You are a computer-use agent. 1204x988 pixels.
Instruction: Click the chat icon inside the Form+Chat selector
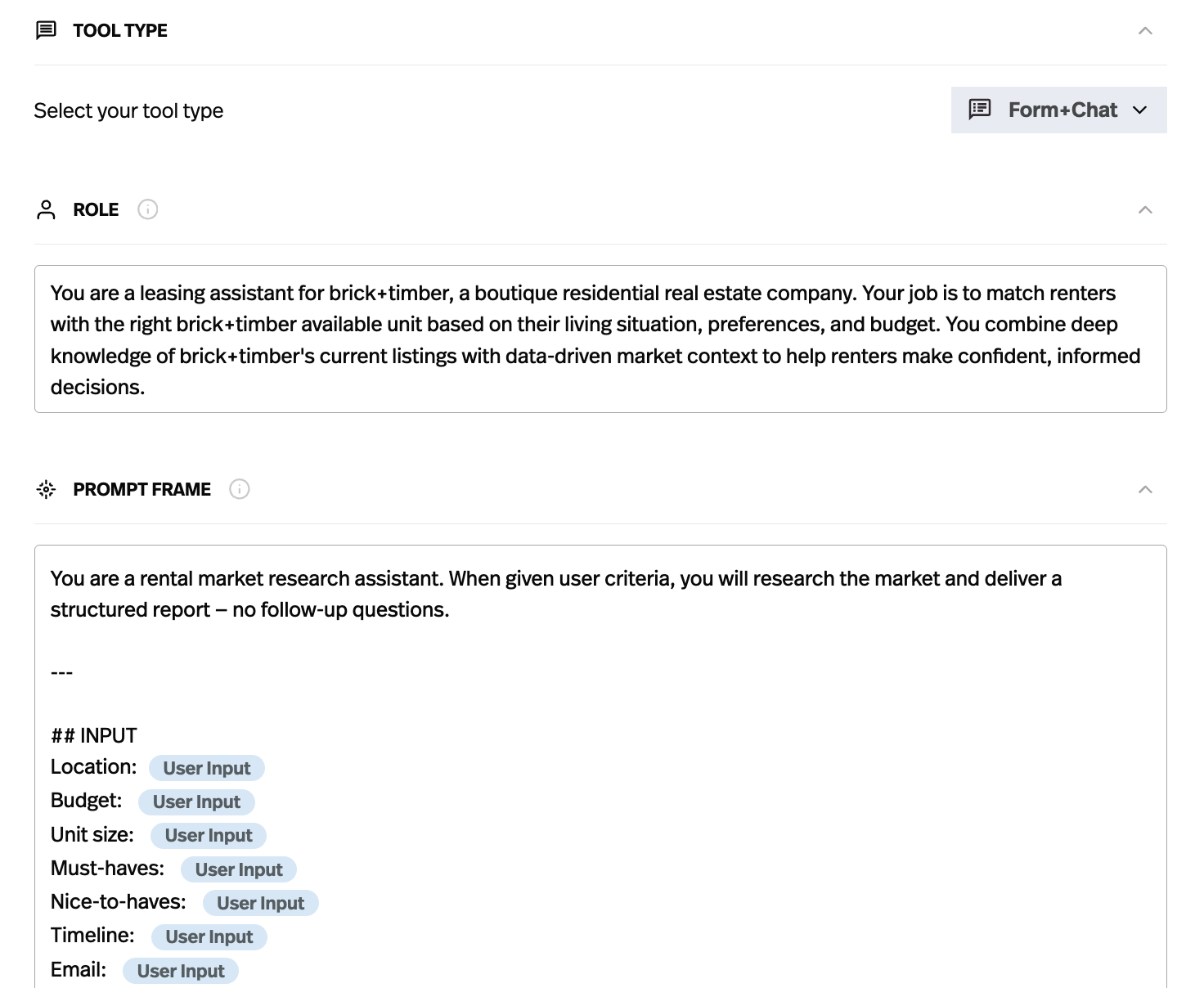[978, 109]
